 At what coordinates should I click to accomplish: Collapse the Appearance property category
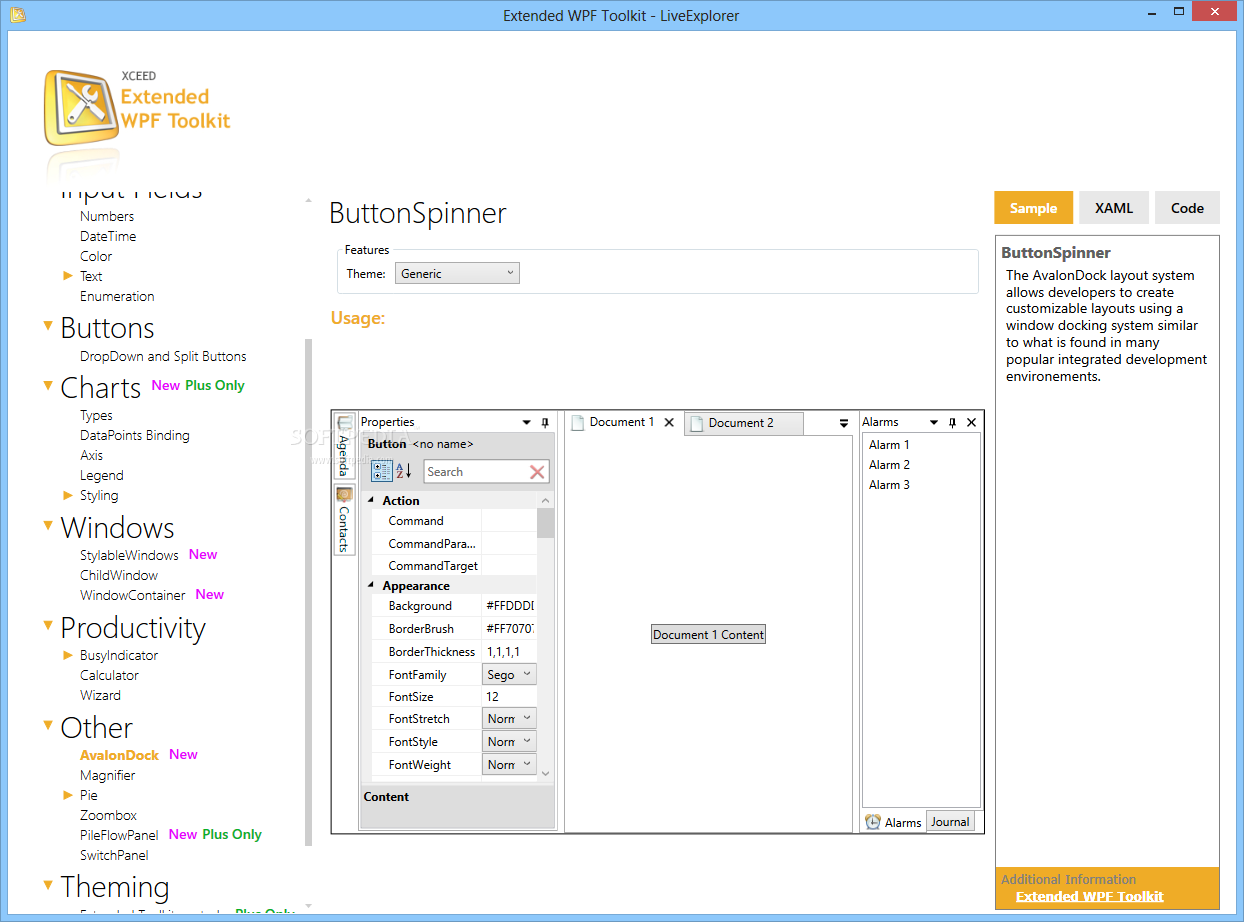click(x=371, y=587)
